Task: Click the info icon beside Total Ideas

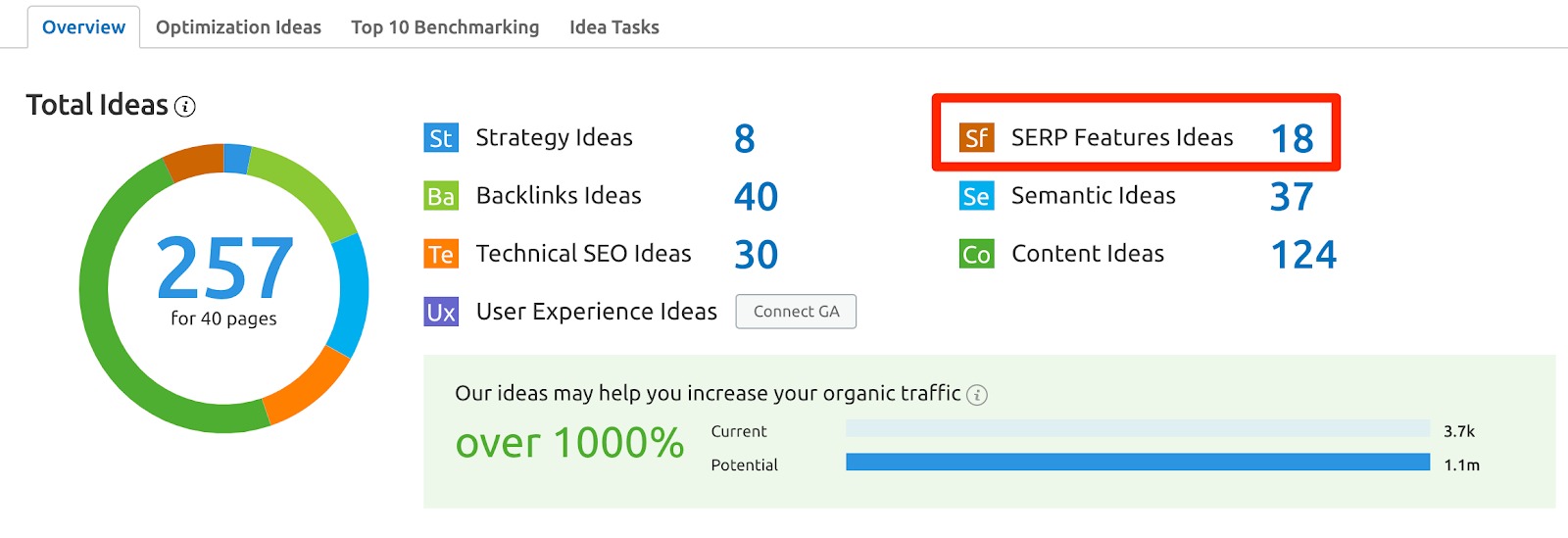Action: [x=185, y=107]
